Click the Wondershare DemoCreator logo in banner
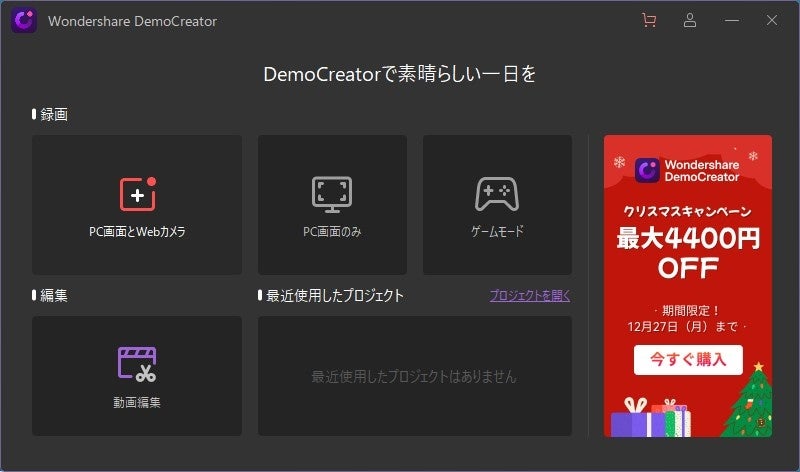The width and height of the screenshot is (800, 472). [x=687, y=170]
